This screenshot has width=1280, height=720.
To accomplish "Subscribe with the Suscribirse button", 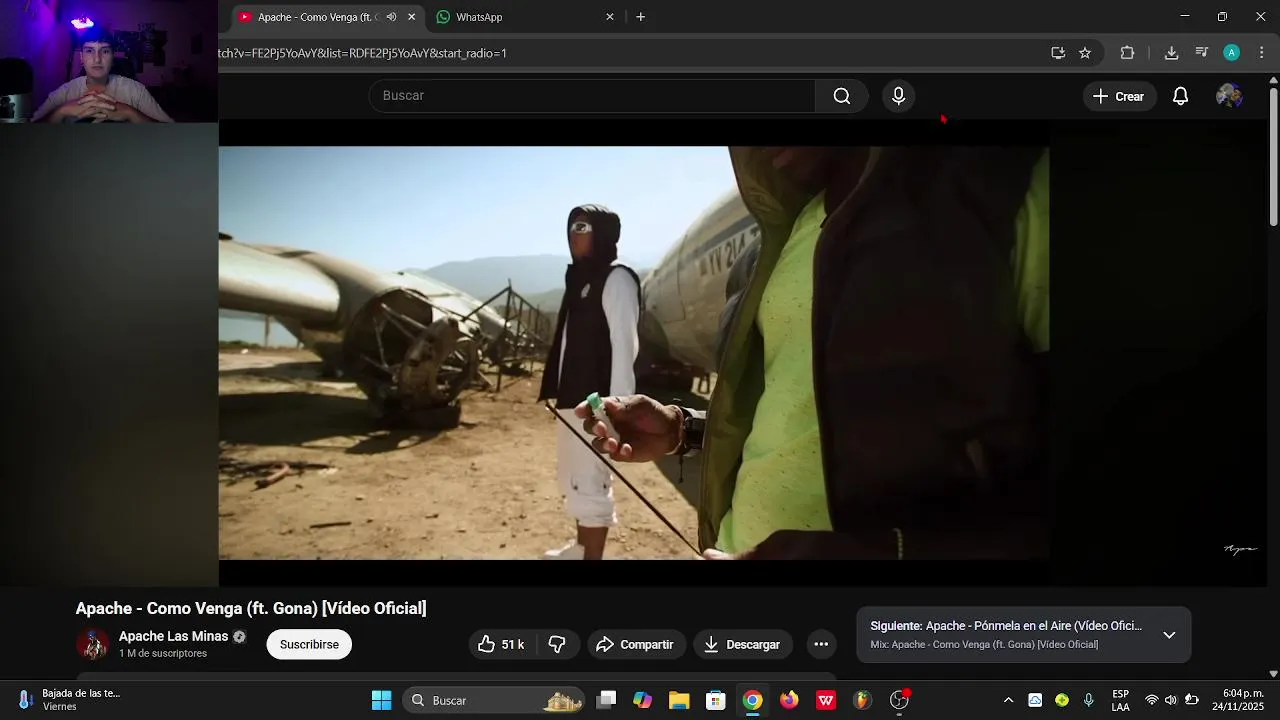I will click(309, 645).
